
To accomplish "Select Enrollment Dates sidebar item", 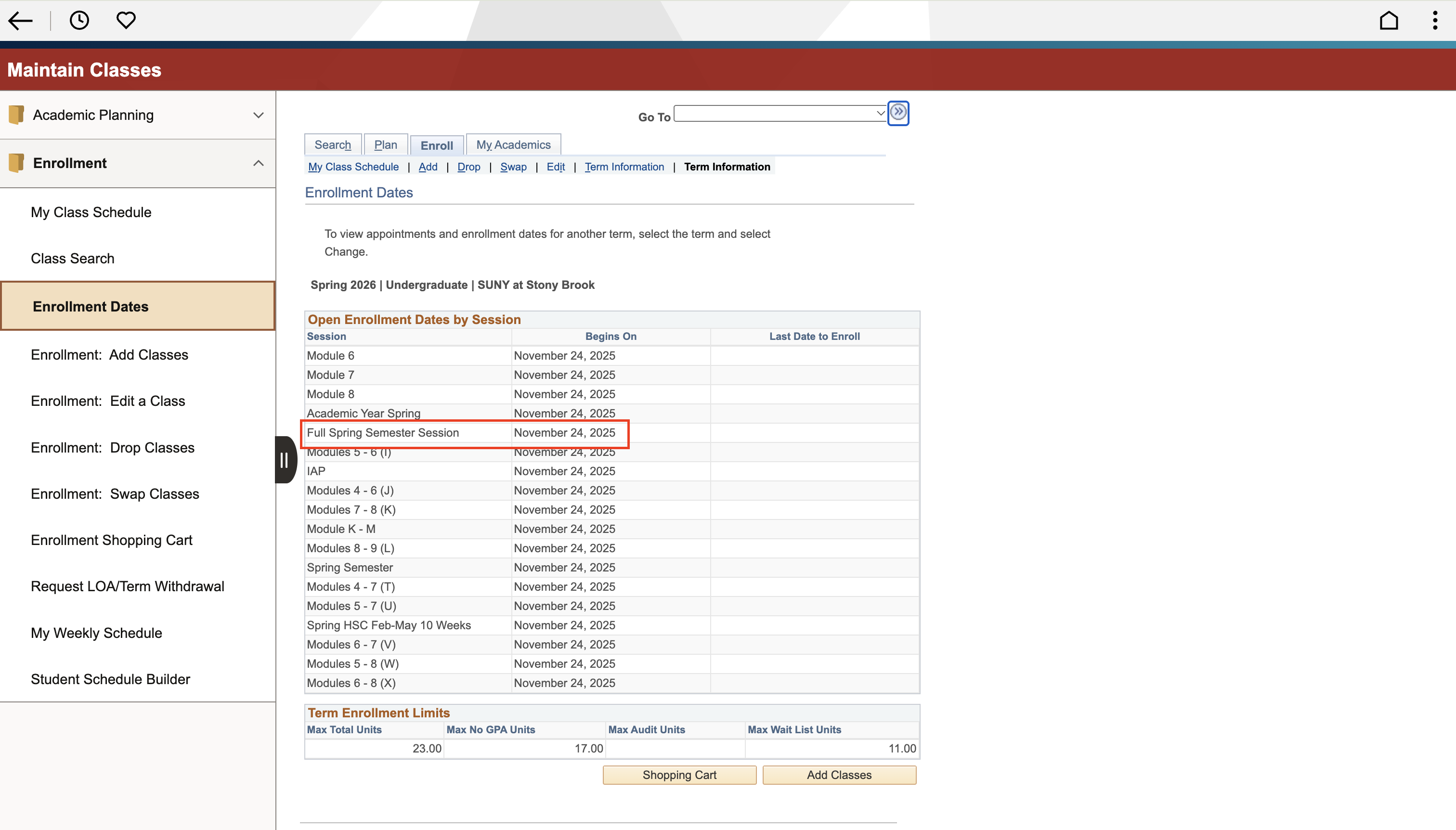I will tap(137, 306).
